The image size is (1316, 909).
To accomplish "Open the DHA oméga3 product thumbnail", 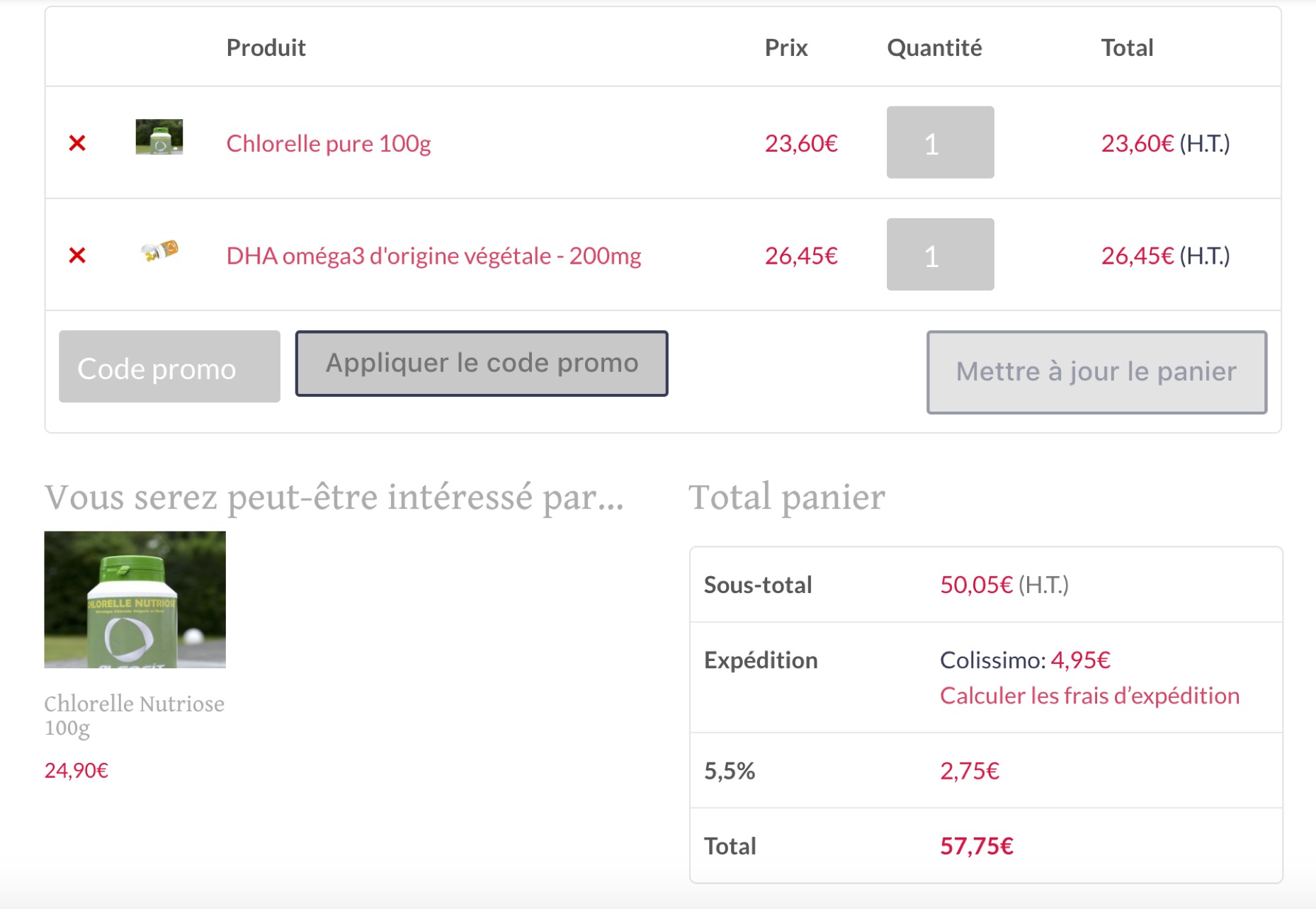I will 159,251.
